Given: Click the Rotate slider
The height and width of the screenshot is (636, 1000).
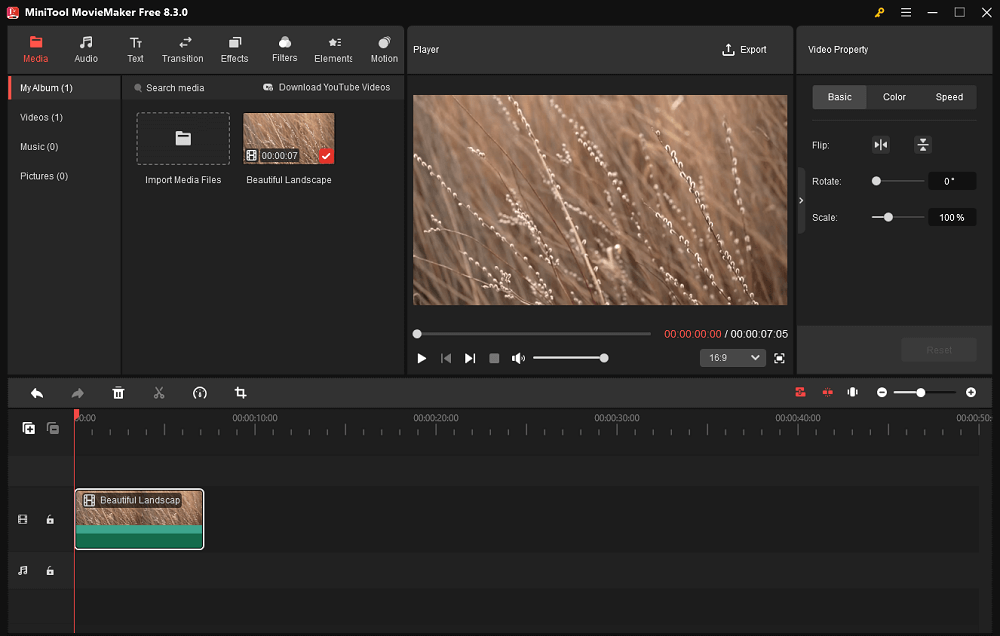Looking at the screenshot, I should click(898, 181).
